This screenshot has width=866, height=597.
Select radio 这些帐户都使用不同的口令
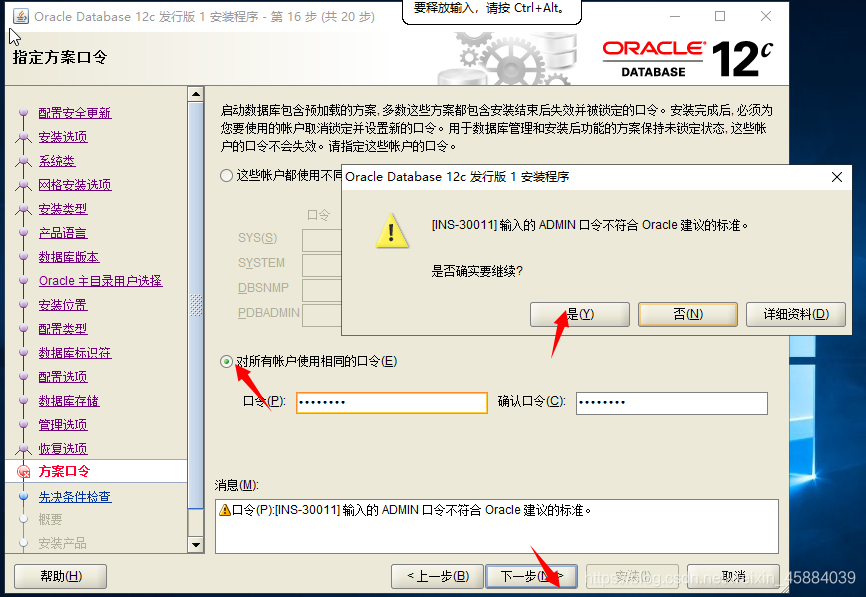226,176
